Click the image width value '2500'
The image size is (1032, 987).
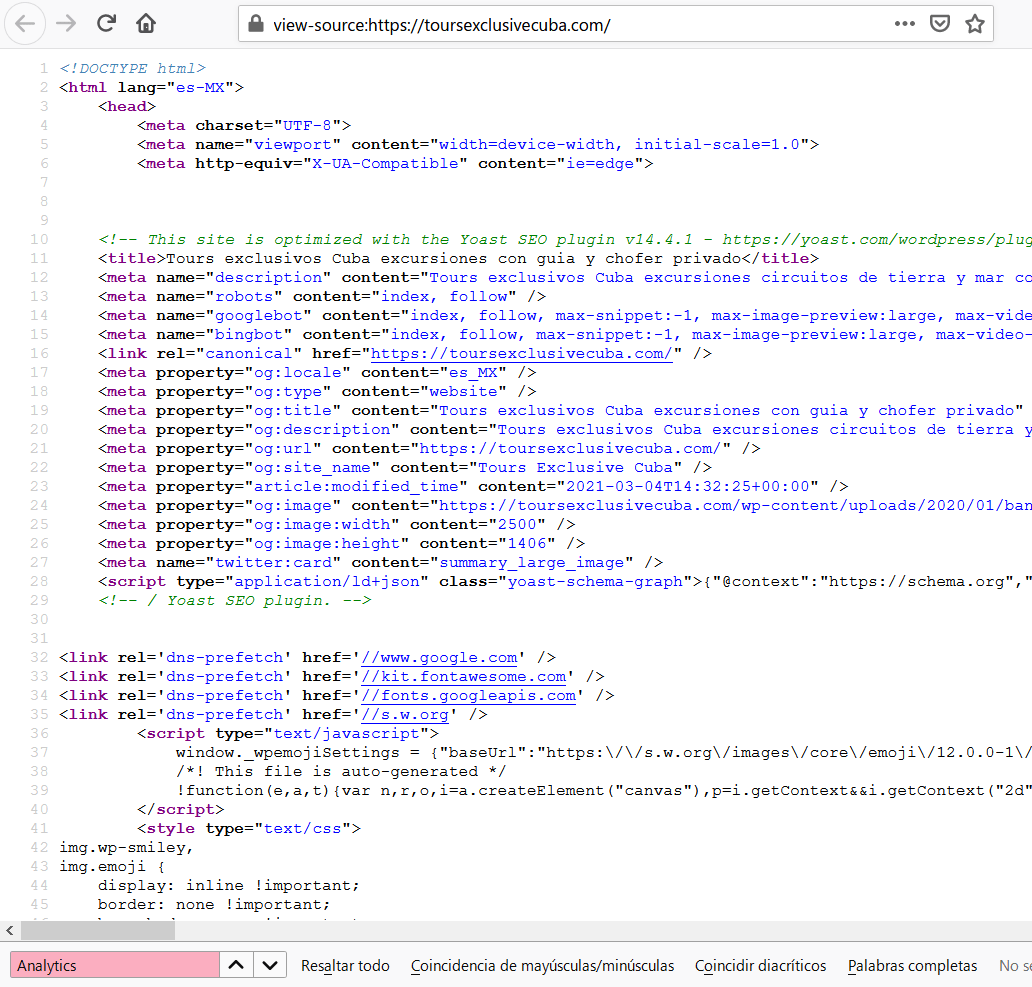pyautogui.click(x=517, y=525)
